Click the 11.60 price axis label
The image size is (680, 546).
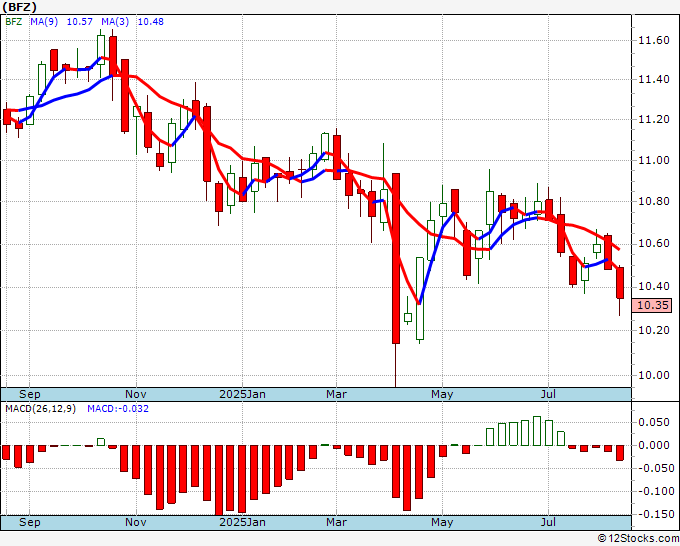tap(654, 41)
